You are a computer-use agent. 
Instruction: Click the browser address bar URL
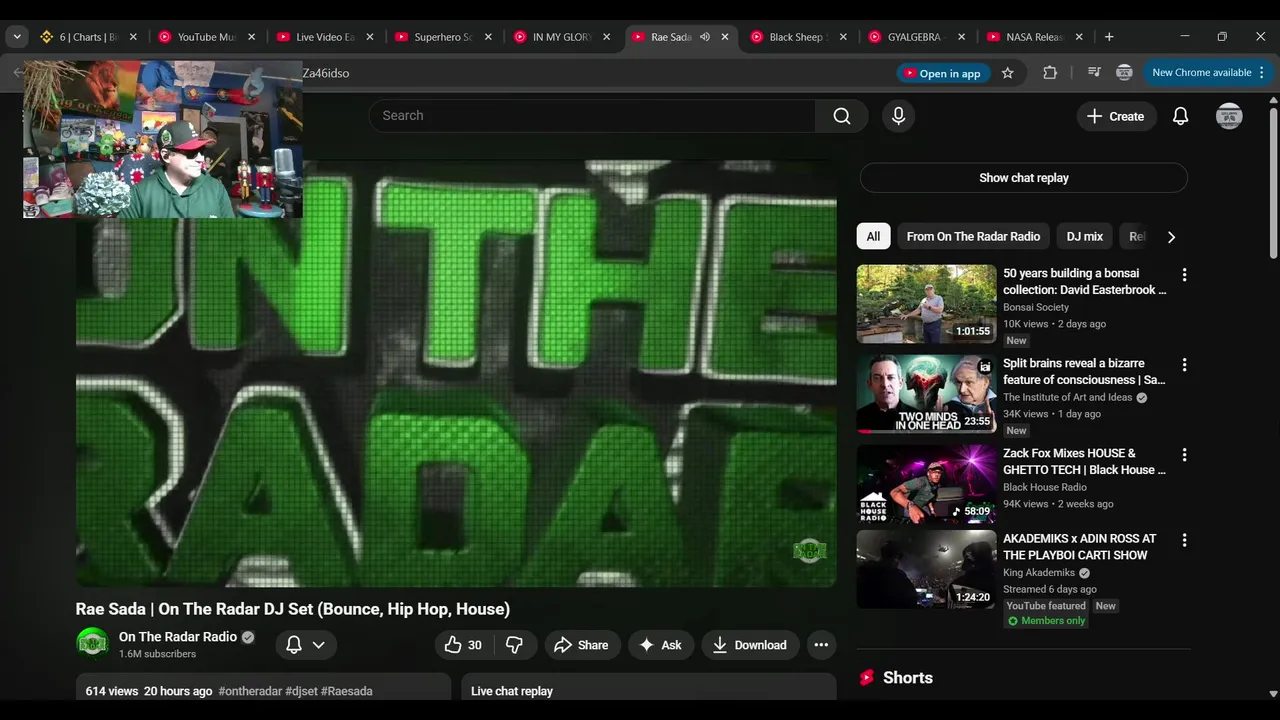[x=326, y=73]
